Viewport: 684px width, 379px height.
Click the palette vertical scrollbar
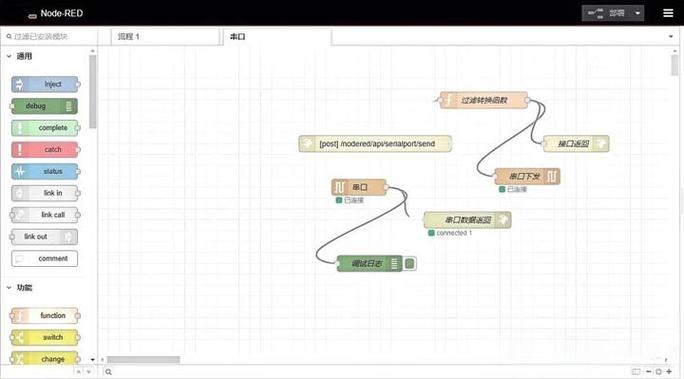click(x=92, y=92)
